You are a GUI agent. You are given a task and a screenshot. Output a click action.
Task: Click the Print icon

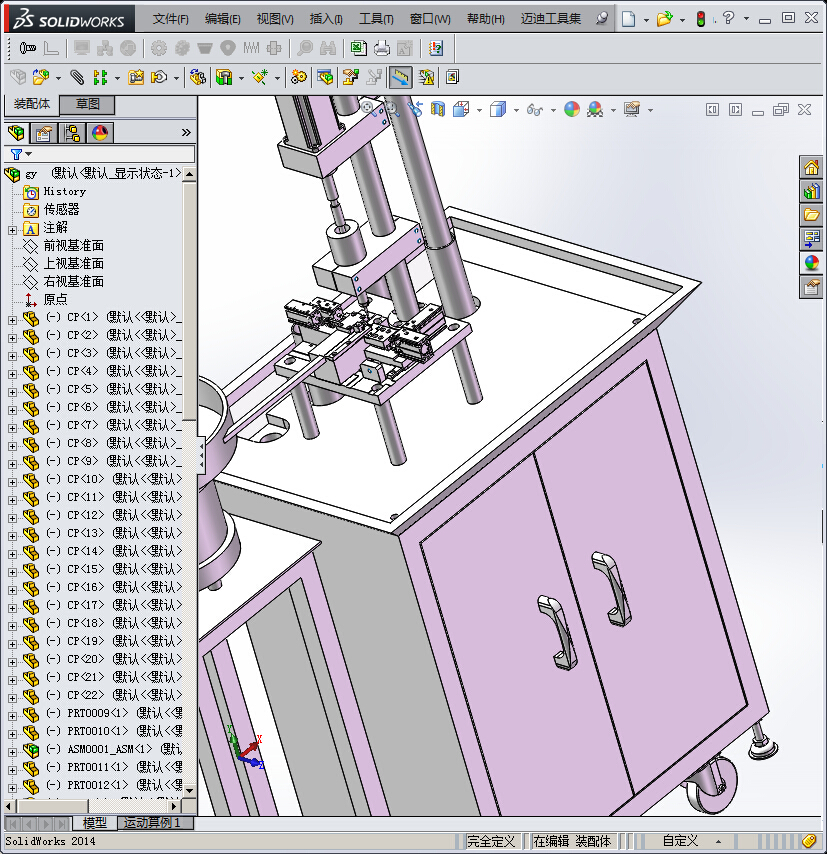[x=382, y=48]
